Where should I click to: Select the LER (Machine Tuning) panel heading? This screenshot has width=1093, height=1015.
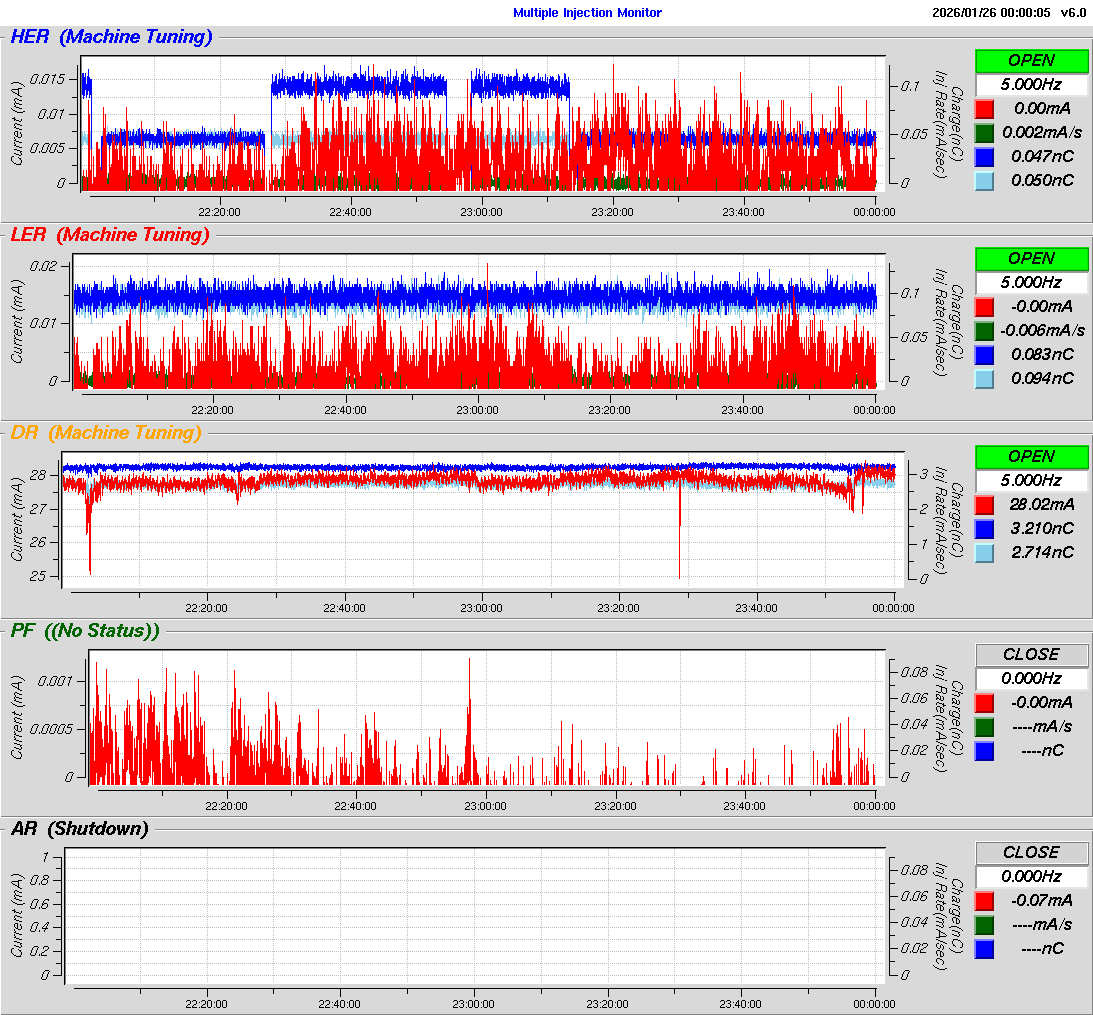[110, 235]
